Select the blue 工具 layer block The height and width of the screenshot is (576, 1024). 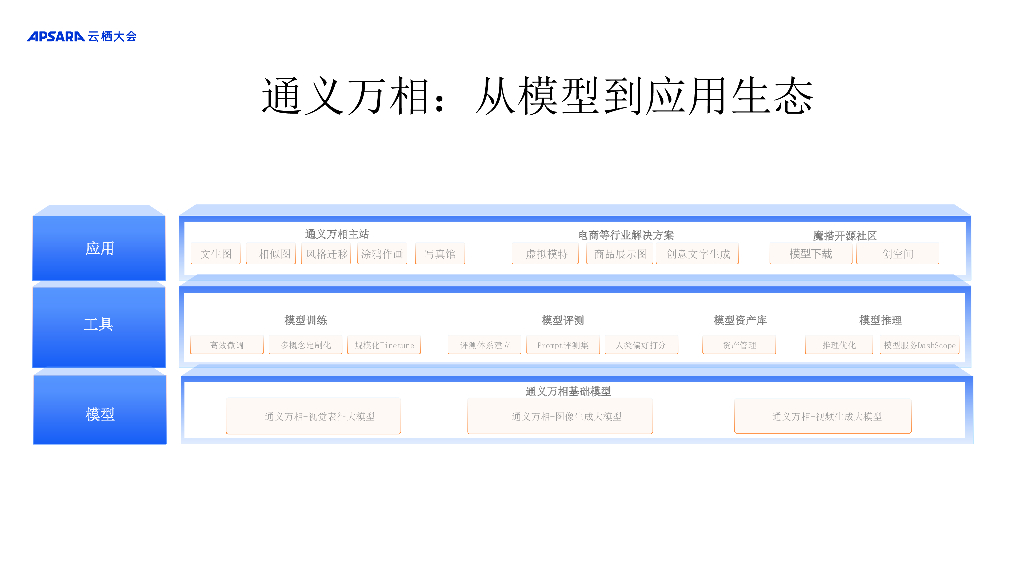(x=99, y=325)
